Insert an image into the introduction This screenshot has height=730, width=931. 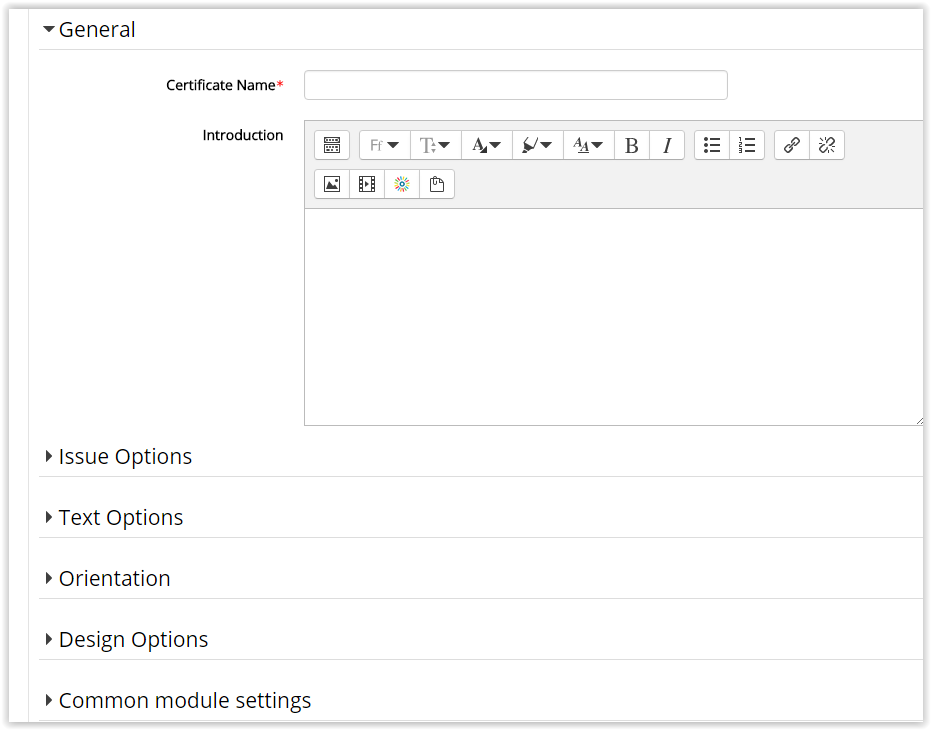pyautogui.click(x=332, y=184)
